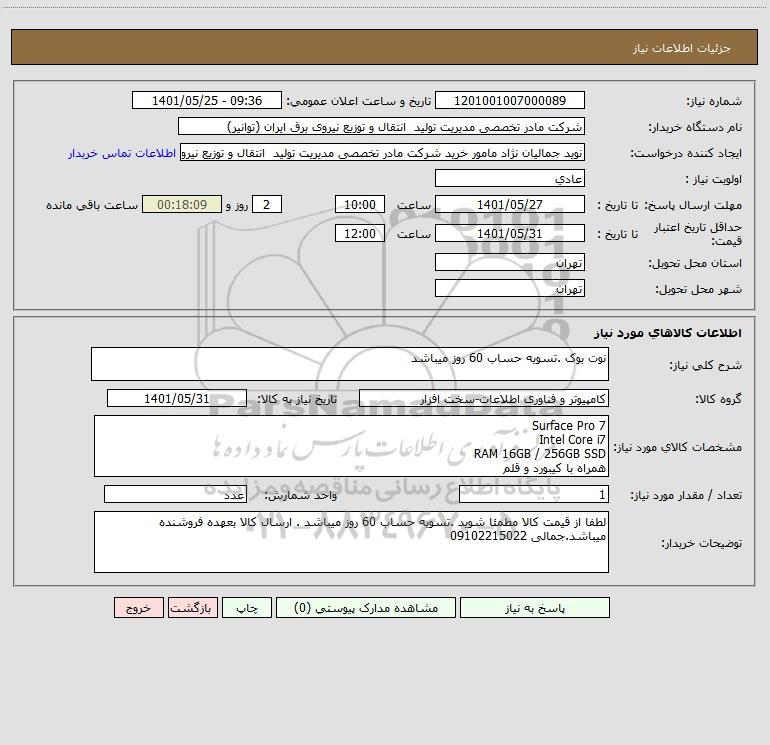The width and height of the screenshot is (770, 745).
Task: Click the نام دستگاه خریدار label
Action: [x=695, y=127]
